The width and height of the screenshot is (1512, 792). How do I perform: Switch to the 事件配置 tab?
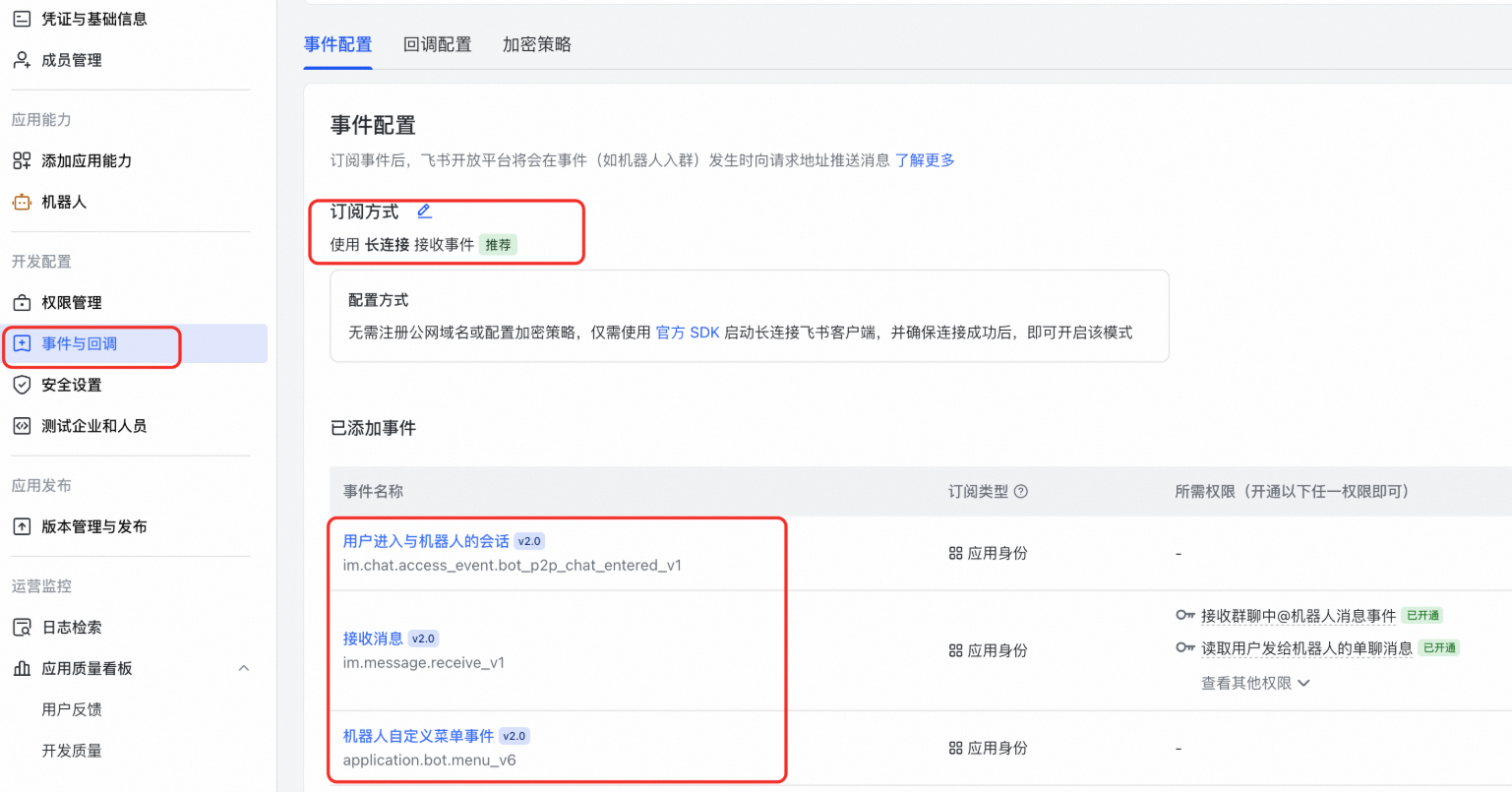[337, 44]
